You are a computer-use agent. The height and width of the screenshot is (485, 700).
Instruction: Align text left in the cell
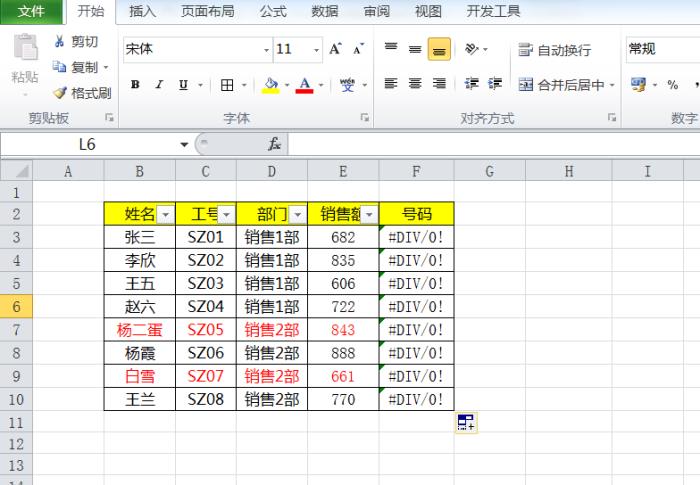(390, 85)
